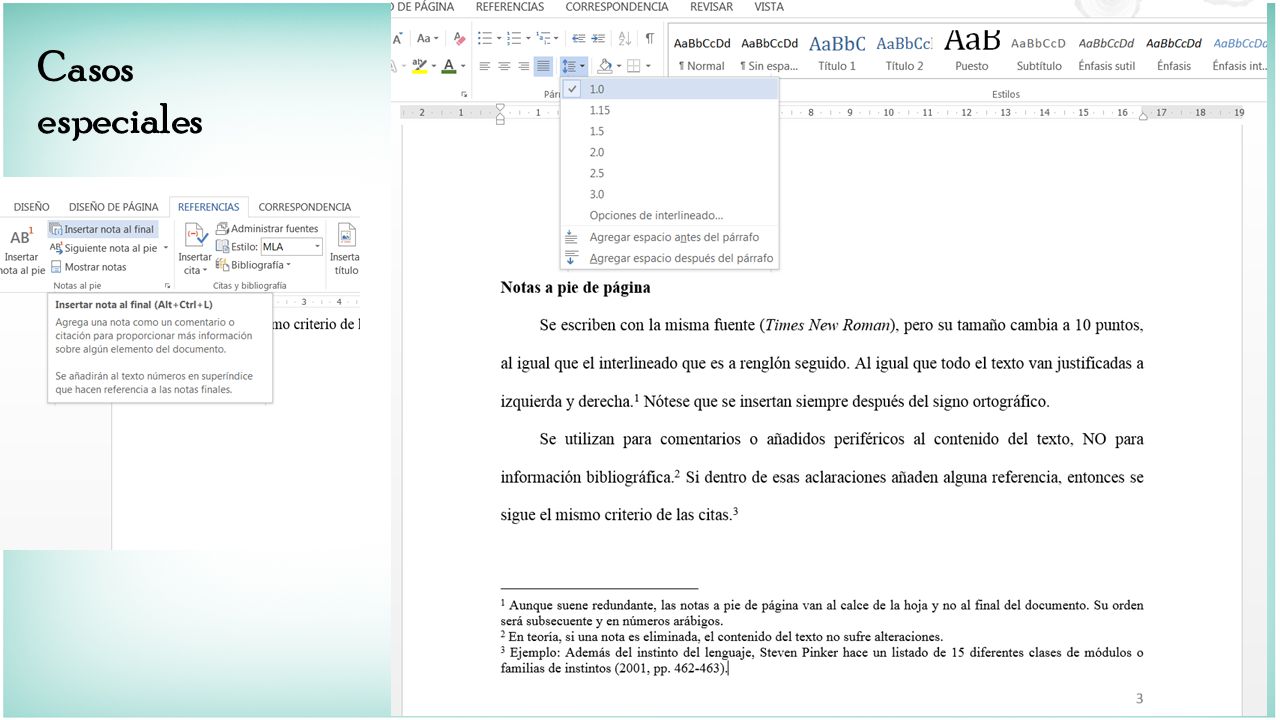Click Insertar nota al final
1280x720 pixels.
pos(102,229)
